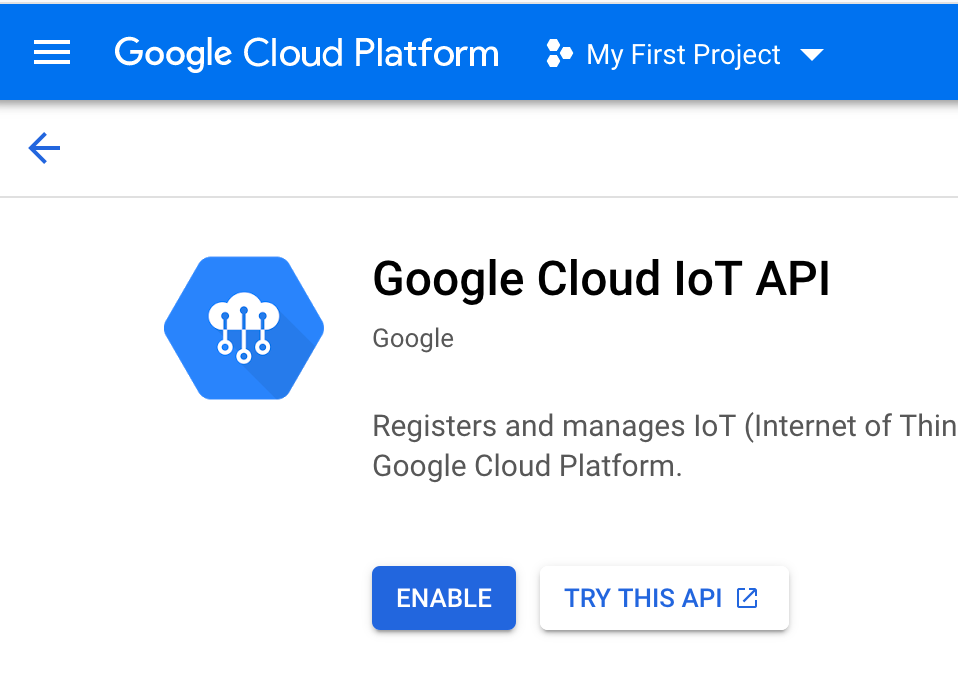The height and width of the screenshot is (676, 958).
Task: Click the dropdown triangle next to project name
Action: pyautogui.click(x=813, y=55)
